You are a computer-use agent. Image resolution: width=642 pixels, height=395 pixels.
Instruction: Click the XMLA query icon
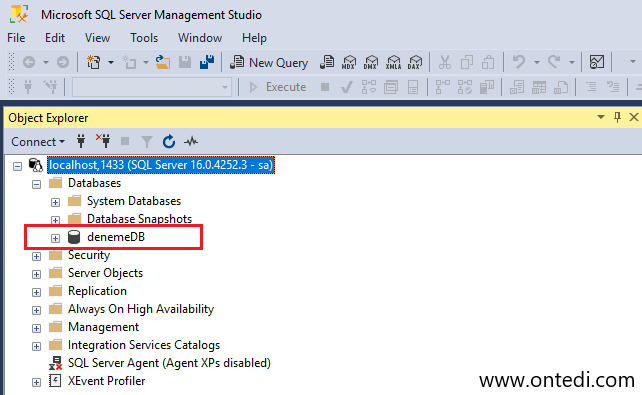click(x=393, y=62)
